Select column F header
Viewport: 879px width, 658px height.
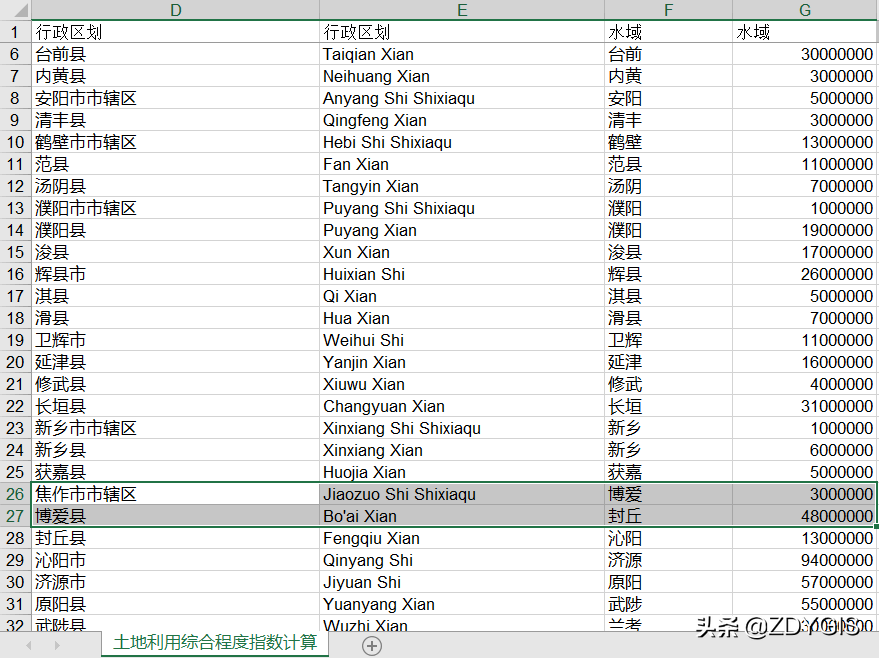[668, 10]
